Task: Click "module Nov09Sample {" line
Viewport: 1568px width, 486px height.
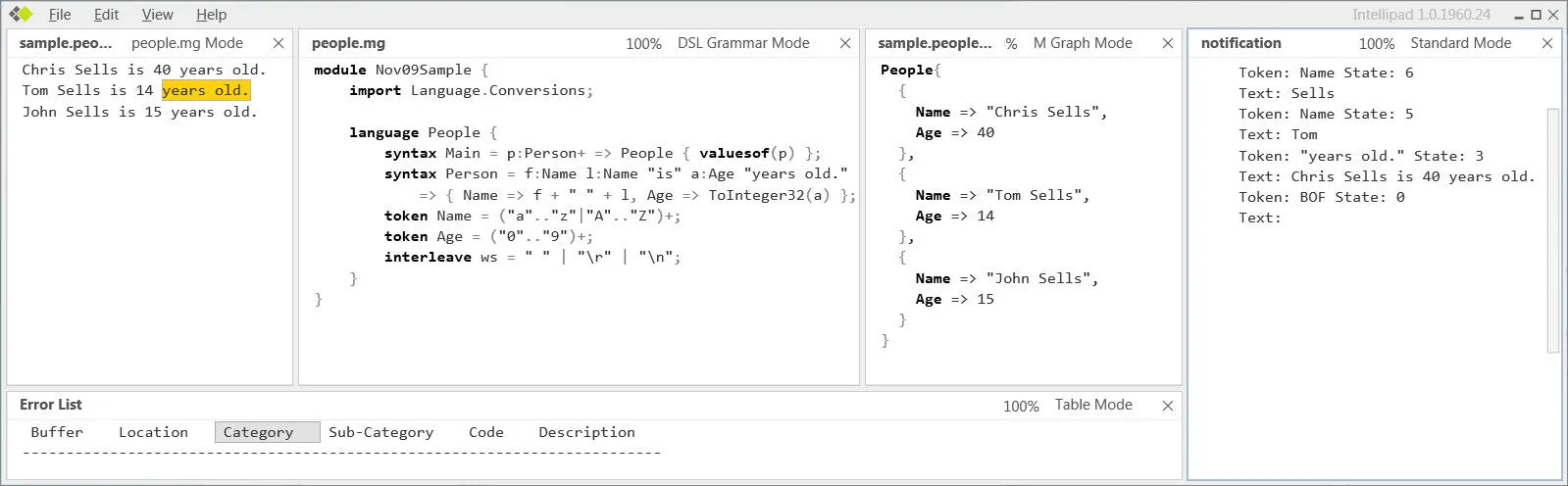Action: 400,70
